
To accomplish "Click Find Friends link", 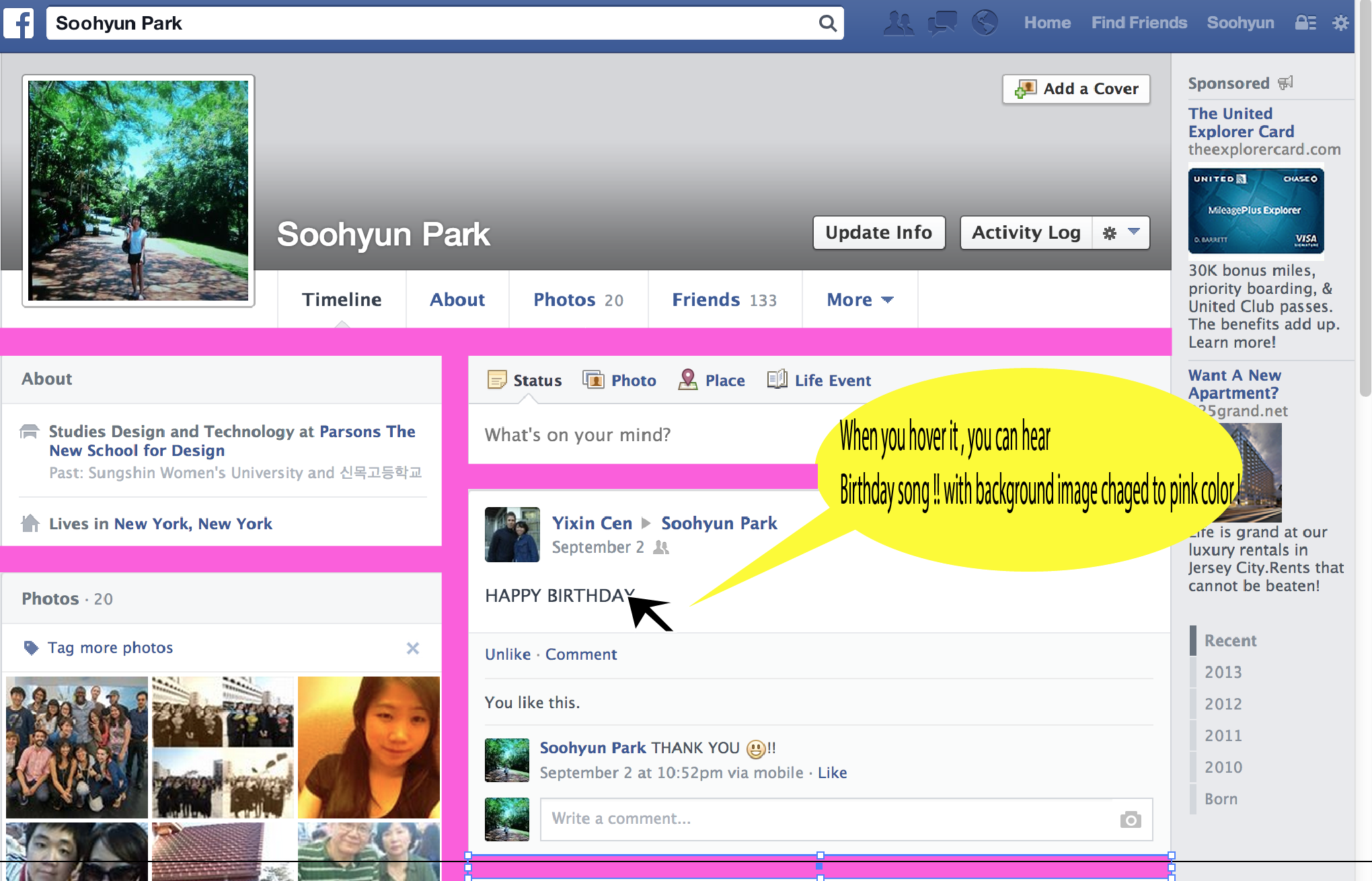I will coord(1139,23).
